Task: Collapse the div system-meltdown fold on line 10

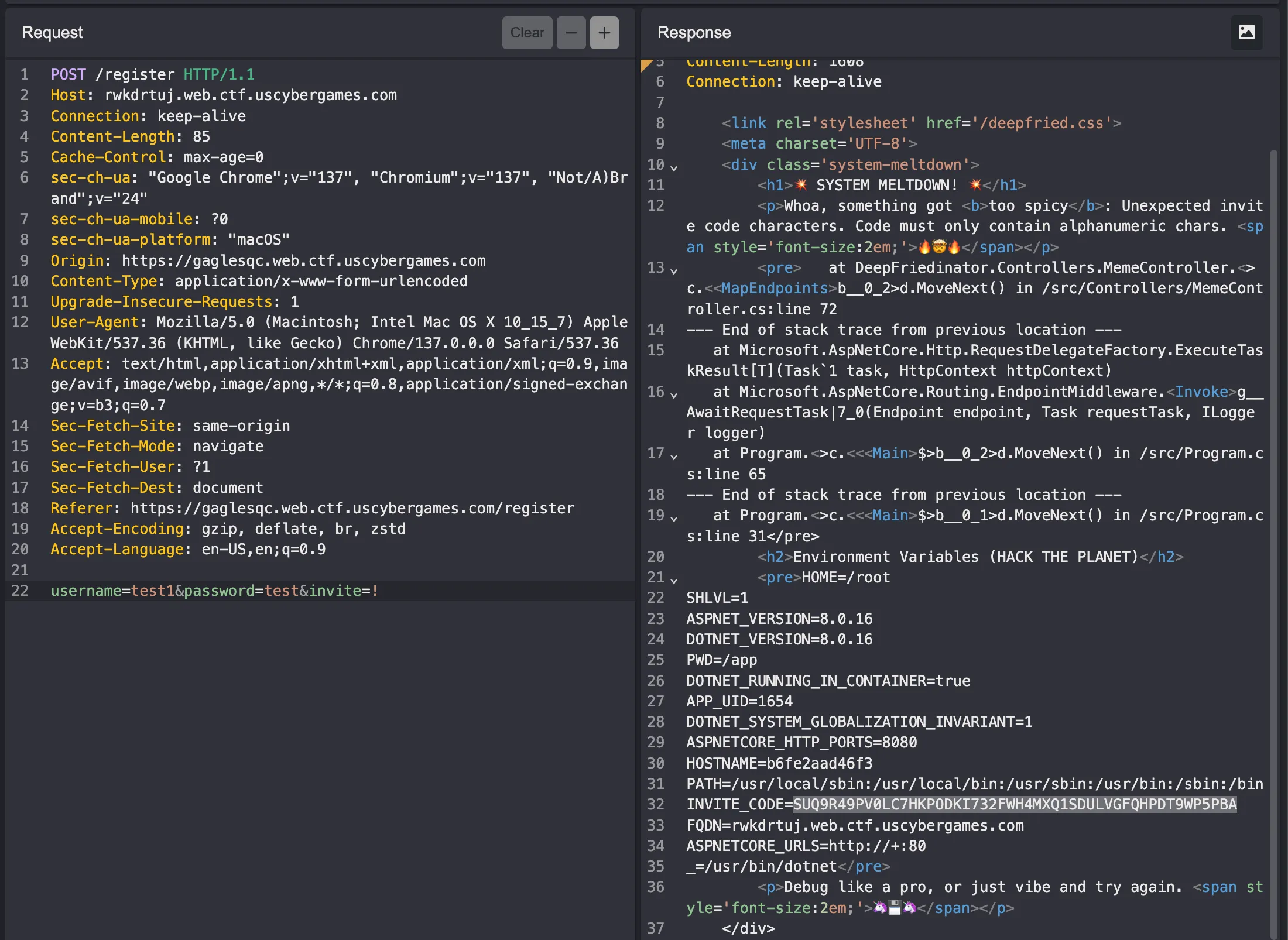Action: [674, 168]
